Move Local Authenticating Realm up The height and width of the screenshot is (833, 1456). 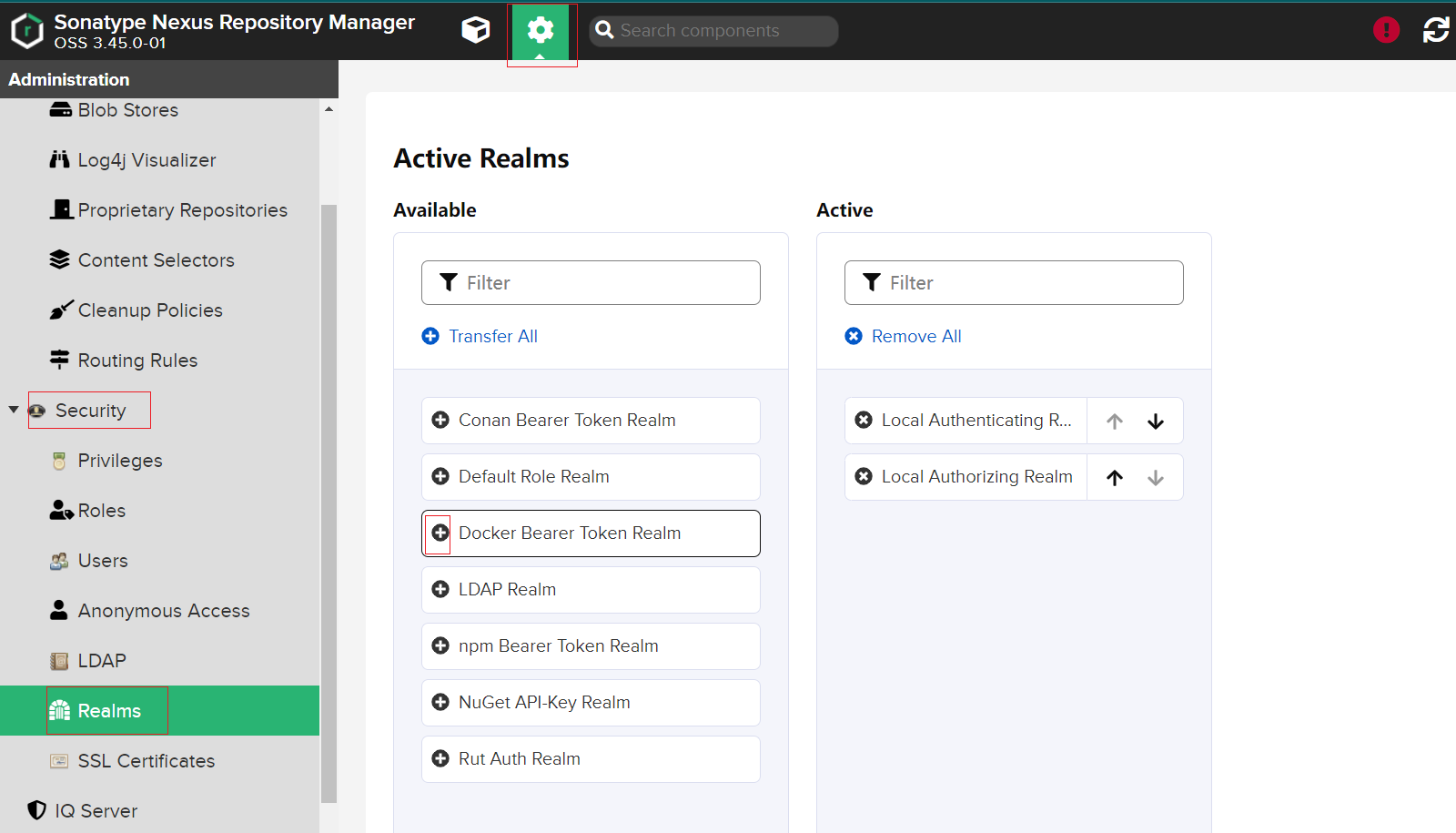(x=1115, y=421)
